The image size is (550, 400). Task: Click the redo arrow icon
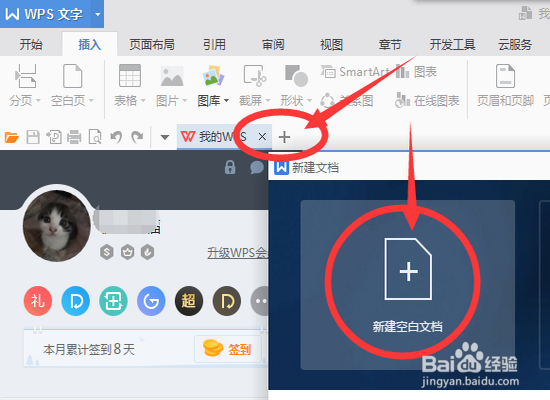coord(137,137)
